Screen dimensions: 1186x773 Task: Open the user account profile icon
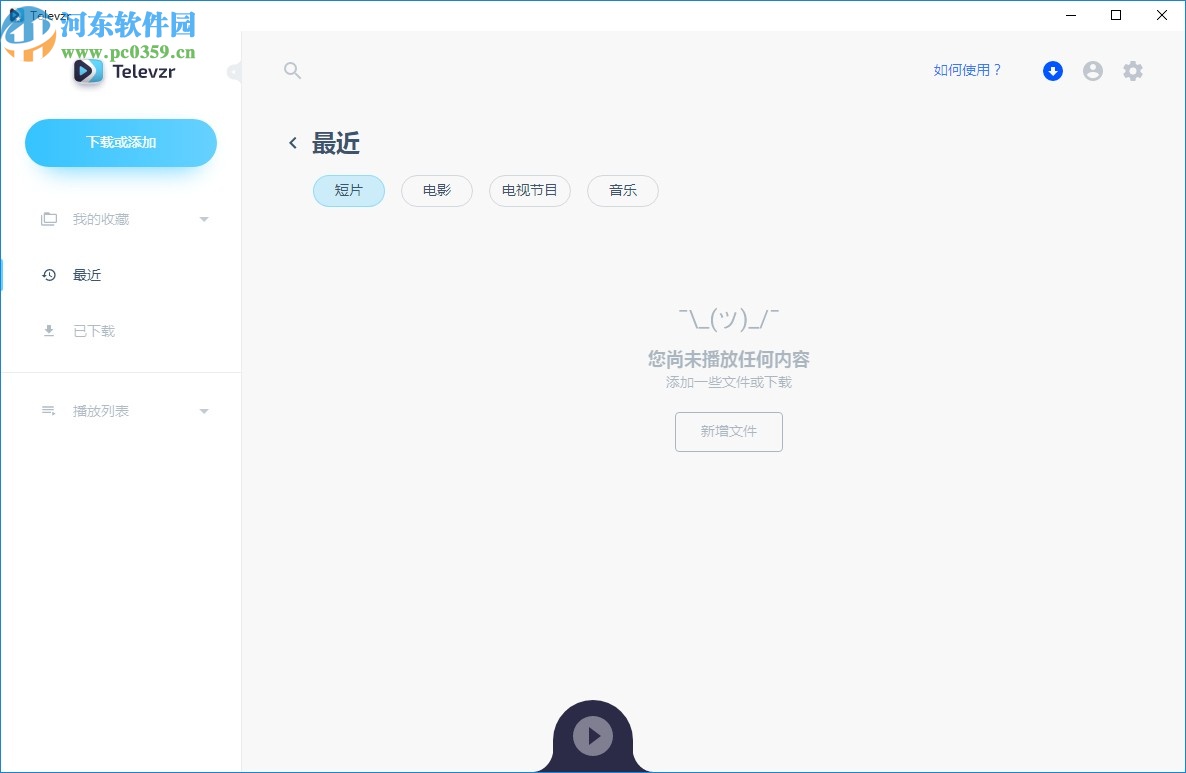(1092, 70)
